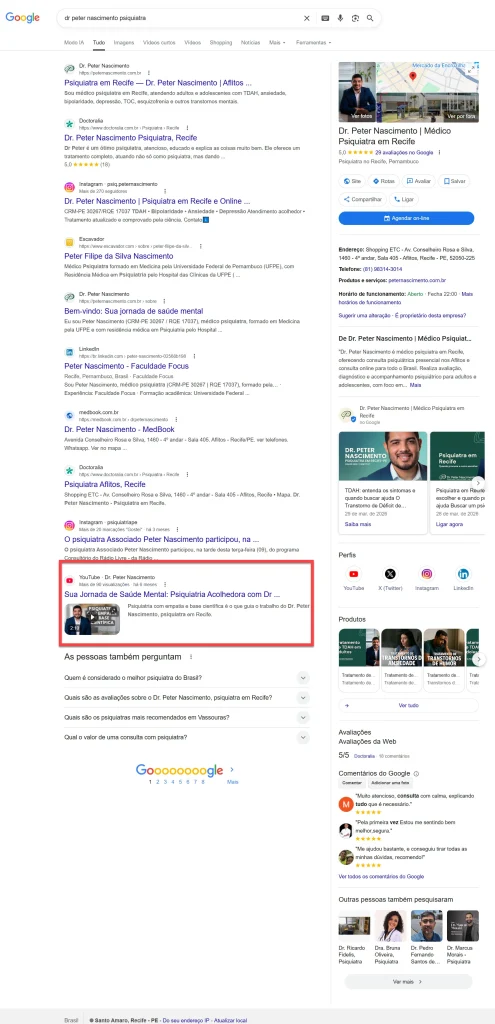The width and height of the screenshot is (495, 1024).
Task: Click the 'Adicionar uma foto' button
Action: (391, 782)
